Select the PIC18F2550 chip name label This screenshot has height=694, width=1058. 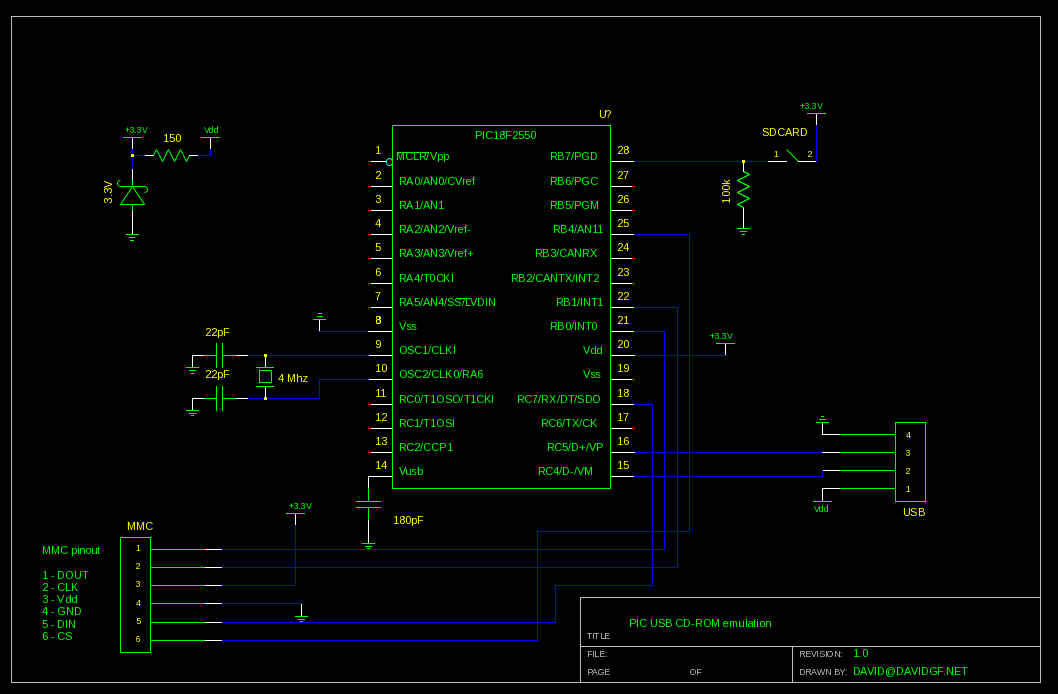coord(505,136)
